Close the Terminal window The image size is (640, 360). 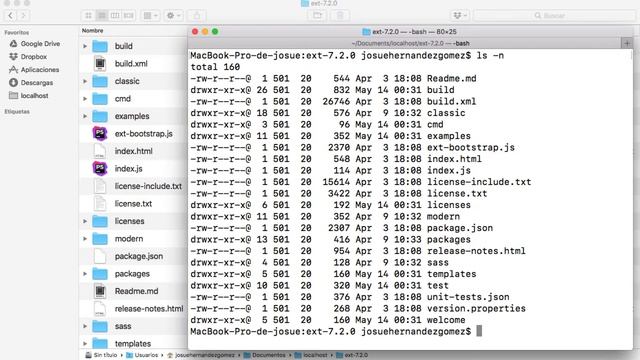click(x=195, y=32)
